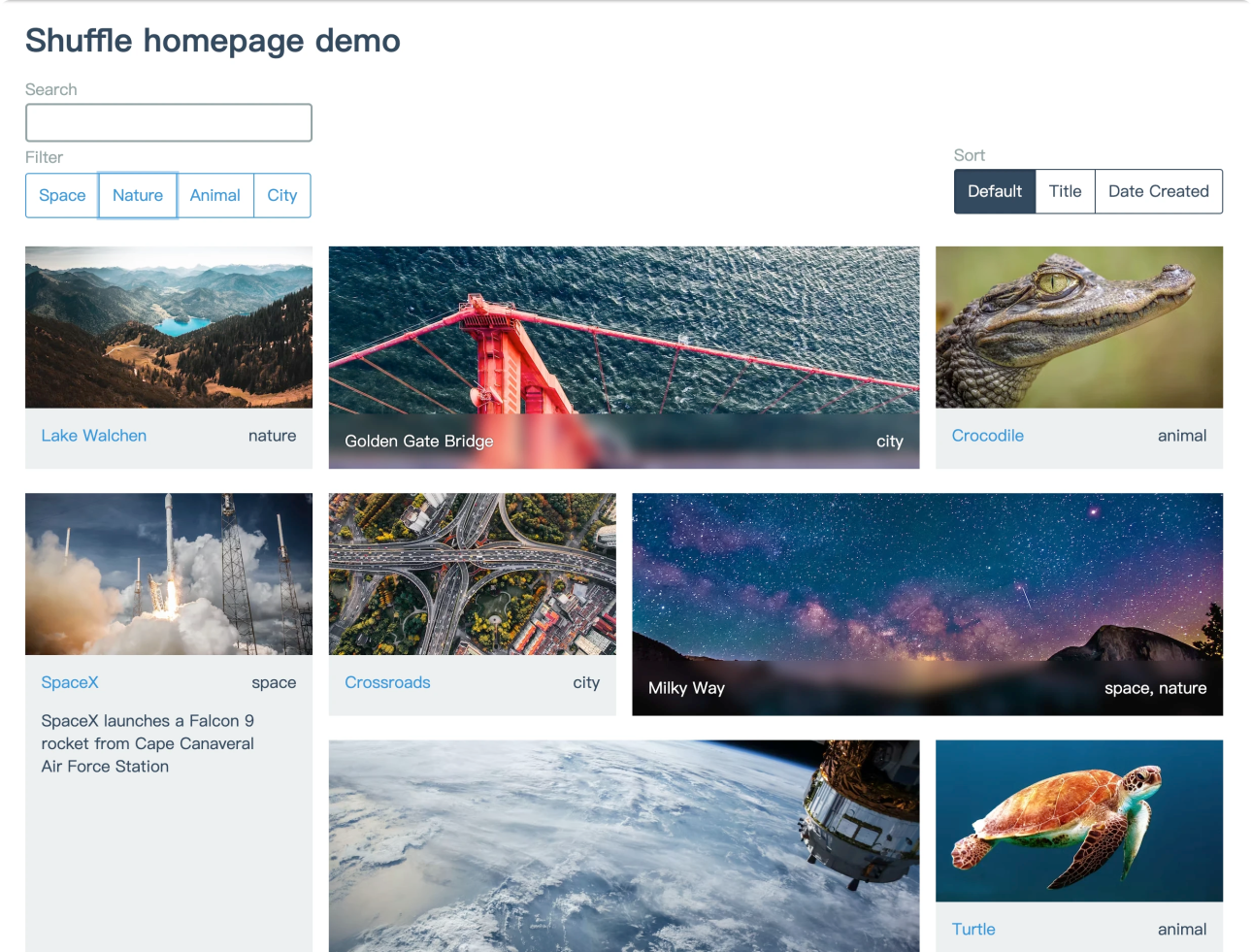The image size is (1252, 952).
Task: Select the Default sort option
Action: tap(994, 191)
